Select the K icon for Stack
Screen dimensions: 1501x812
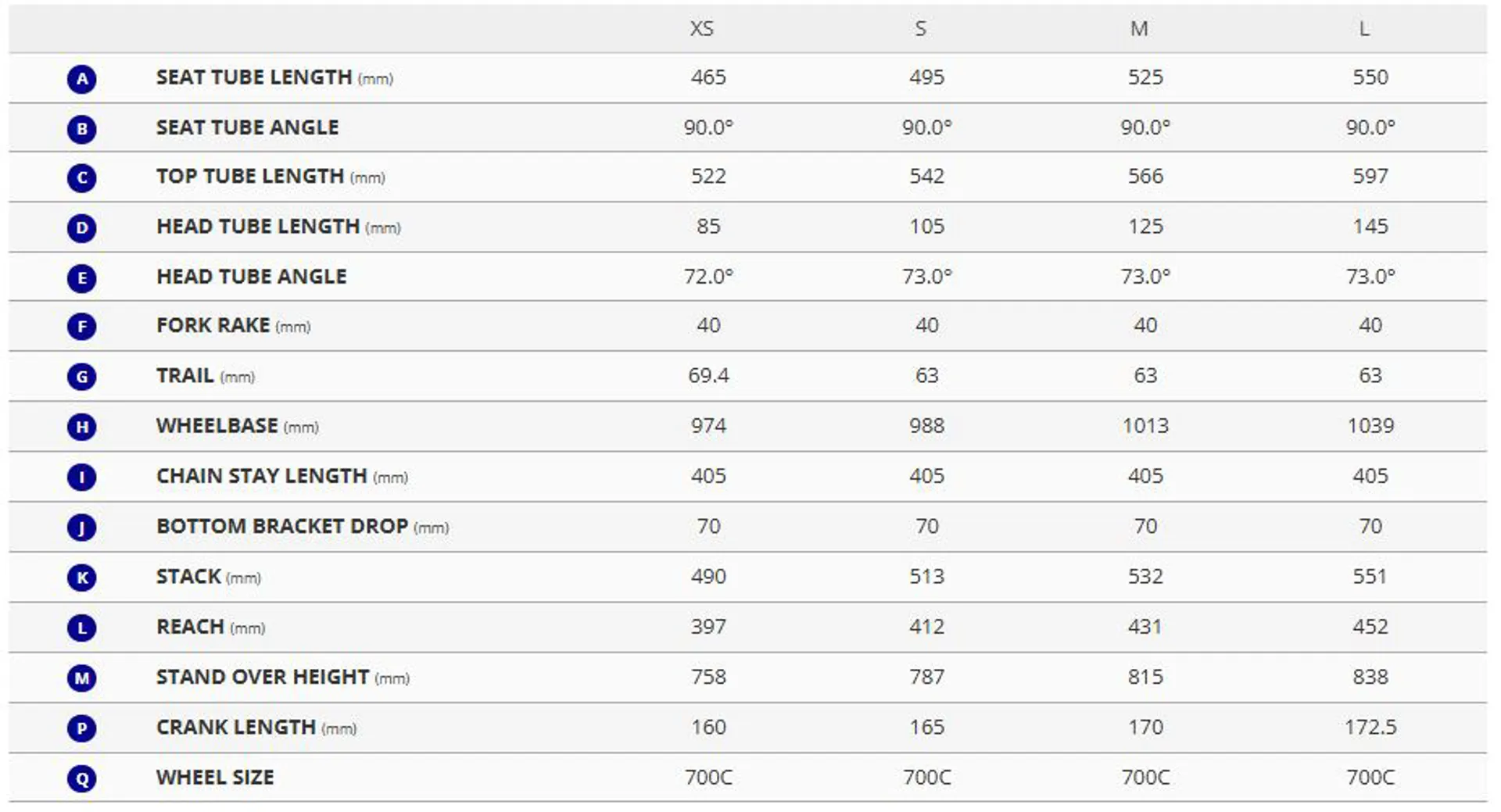coord(81,578)
